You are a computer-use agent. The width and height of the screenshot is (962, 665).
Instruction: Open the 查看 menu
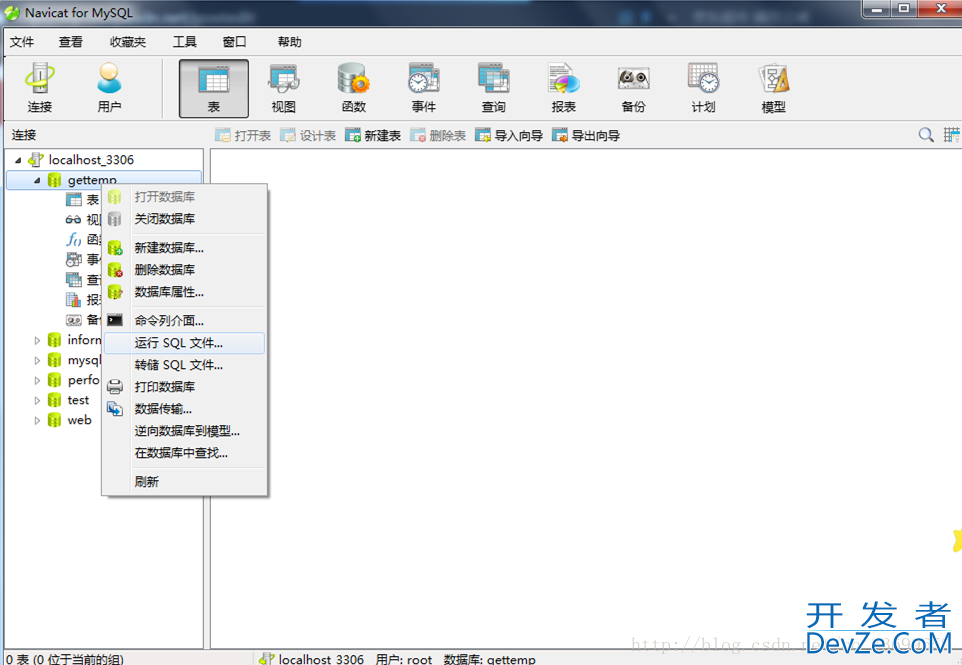pyautogui.click(x=71, y=42)
